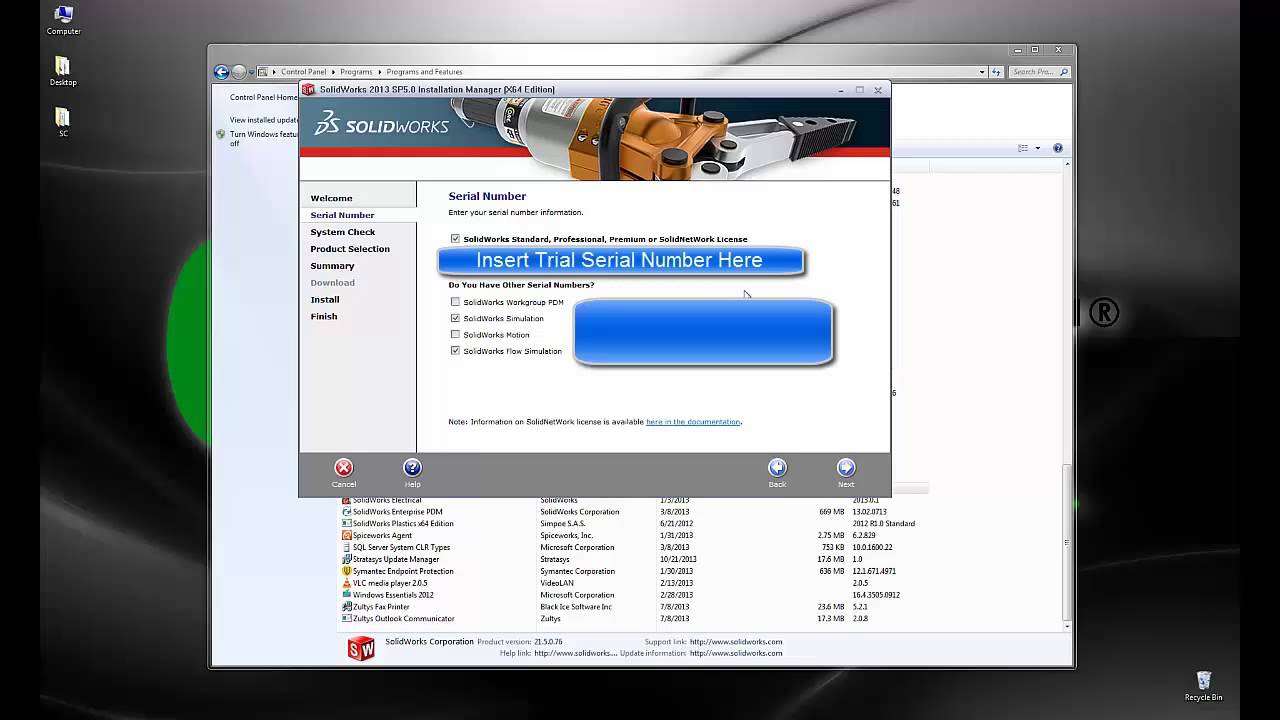Click the Cancel red X icon
The height and width of the screenshot is (720, 1280).
tap(343, 468)
